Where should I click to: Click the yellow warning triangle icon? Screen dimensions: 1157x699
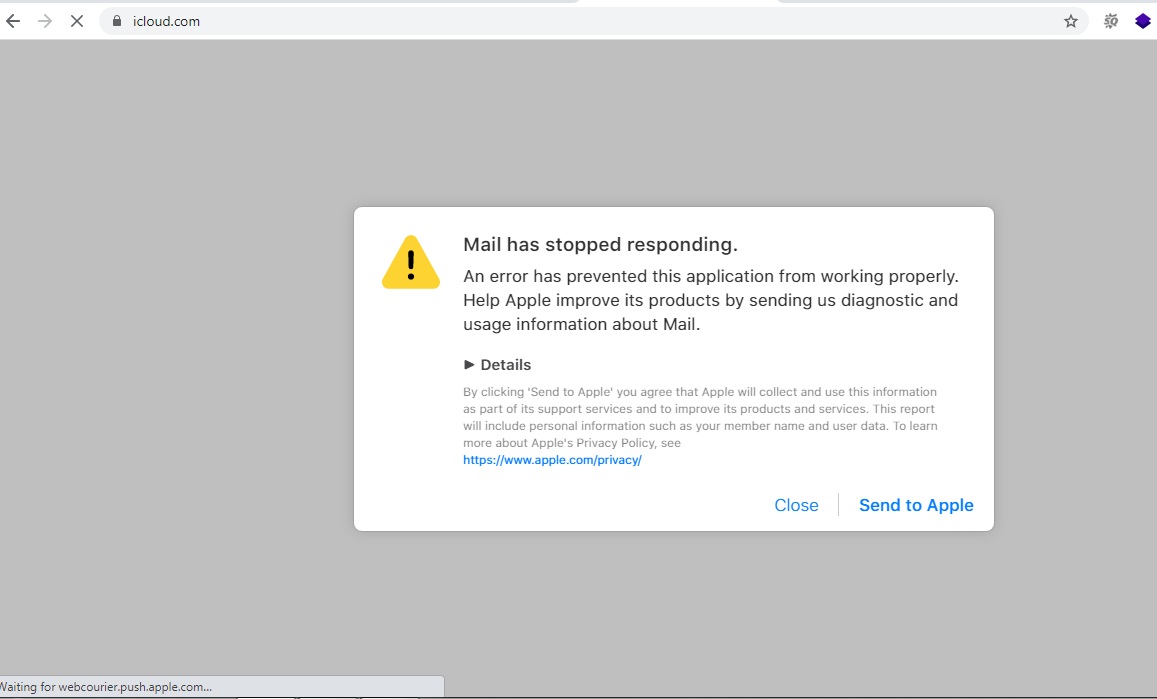[x=411, y=262]
